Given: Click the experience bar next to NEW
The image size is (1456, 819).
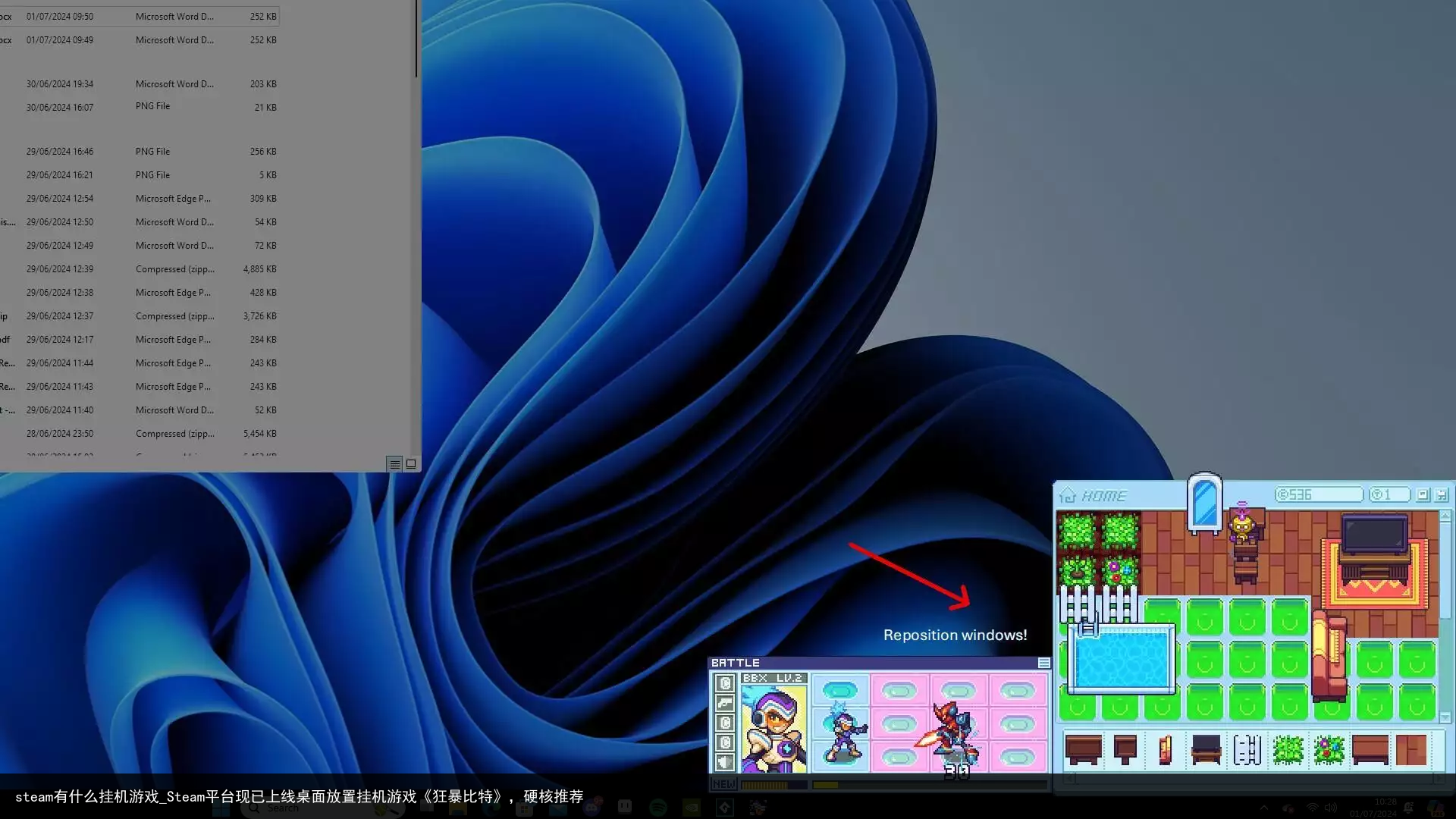Looking at the screenshot, I should click(x=773, y=785).
